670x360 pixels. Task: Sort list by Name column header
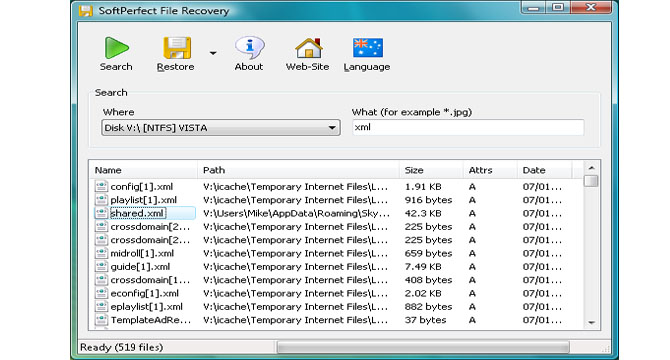(108, 170)
